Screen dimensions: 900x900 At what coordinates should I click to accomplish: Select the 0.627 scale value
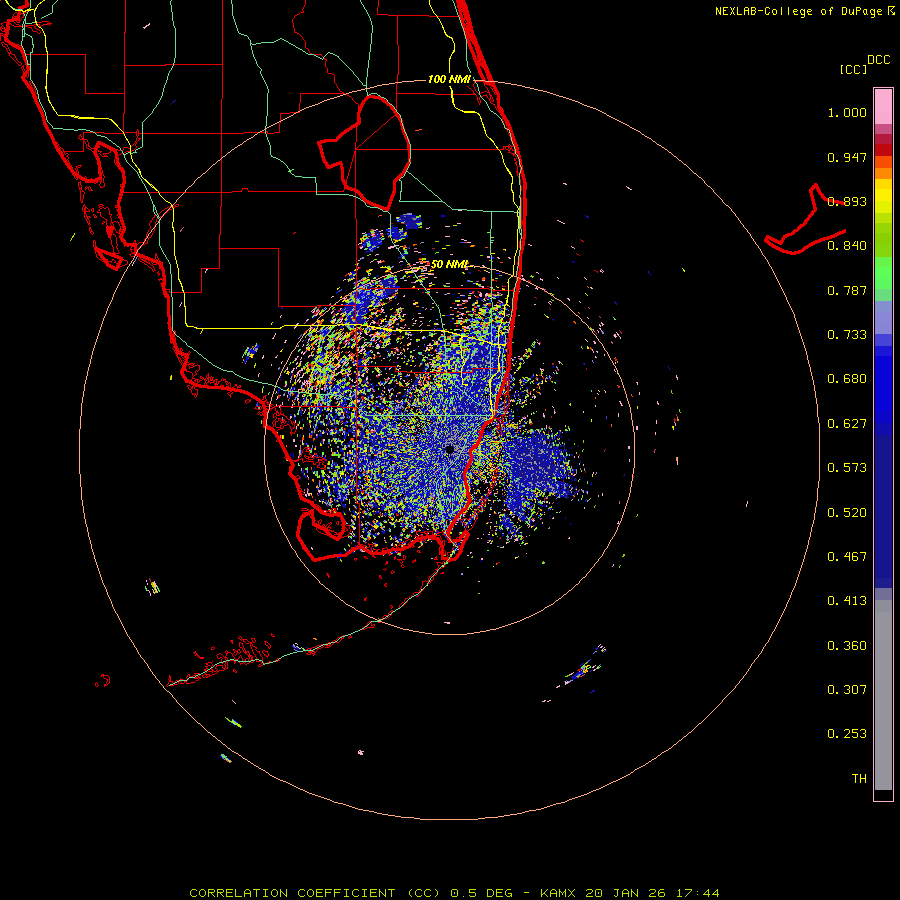(847, 424)
